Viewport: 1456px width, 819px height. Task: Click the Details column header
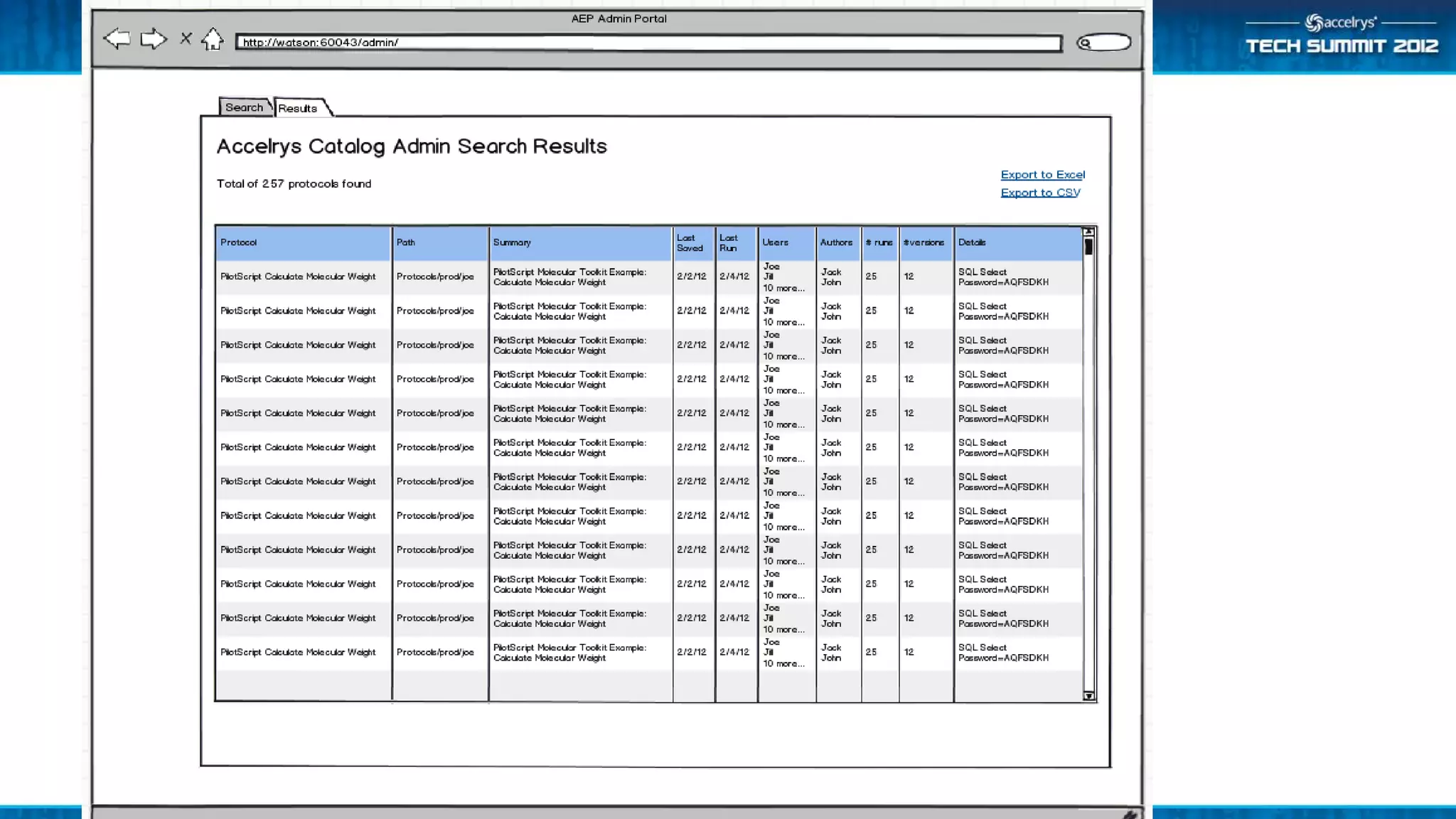[972, 242]
